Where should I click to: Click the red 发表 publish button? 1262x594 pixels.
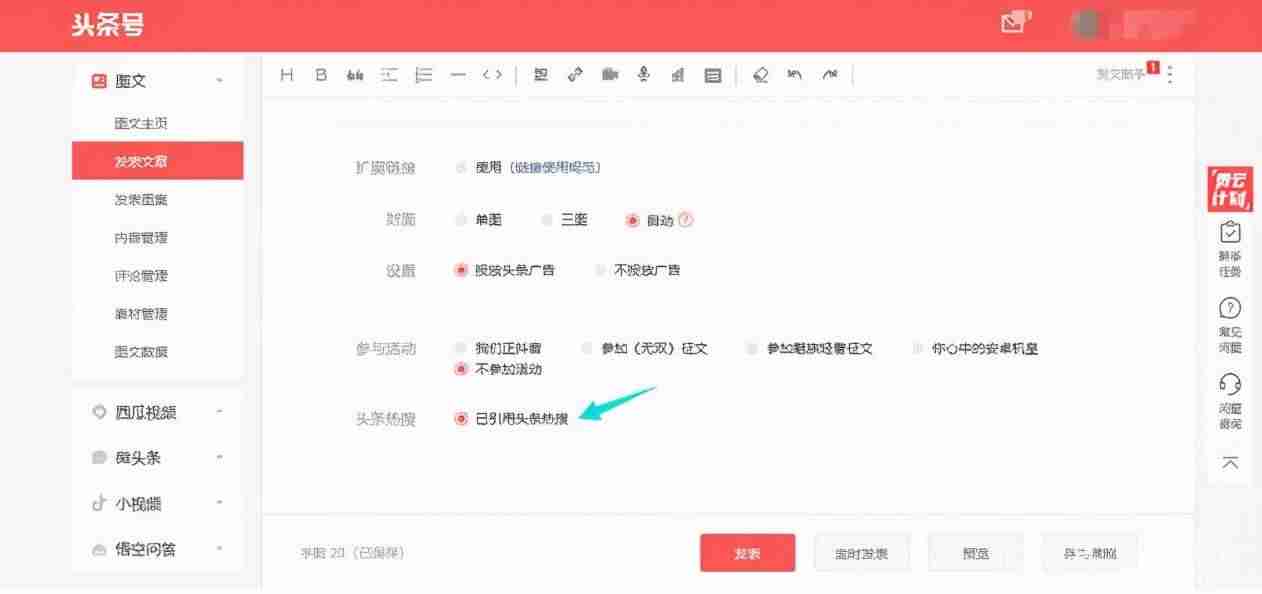[x=747, y=553]
